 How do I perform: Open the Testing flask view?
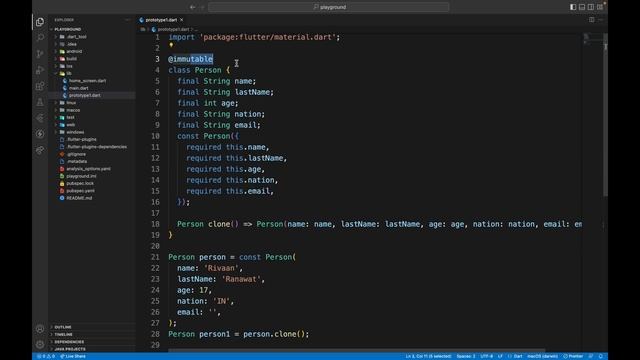tap(40, 102)
